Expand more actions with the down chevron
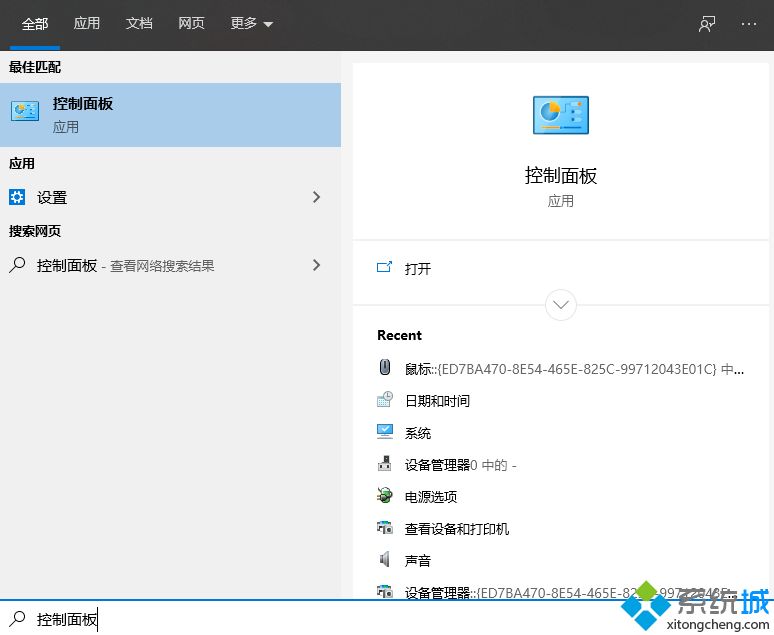This screenshot has height=635, width=774. pyautogui.click(x=561, y=305)
